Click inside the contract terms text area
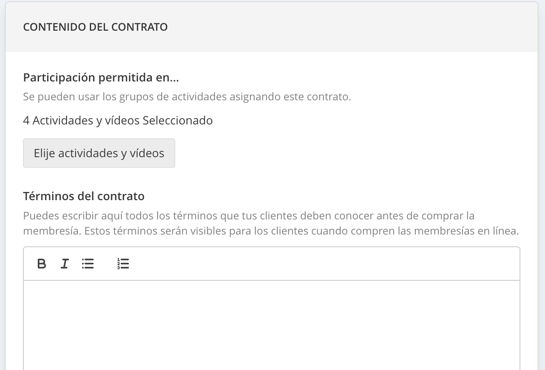The height and width of the screenshot is (370, 545). [x=272, y=325]
